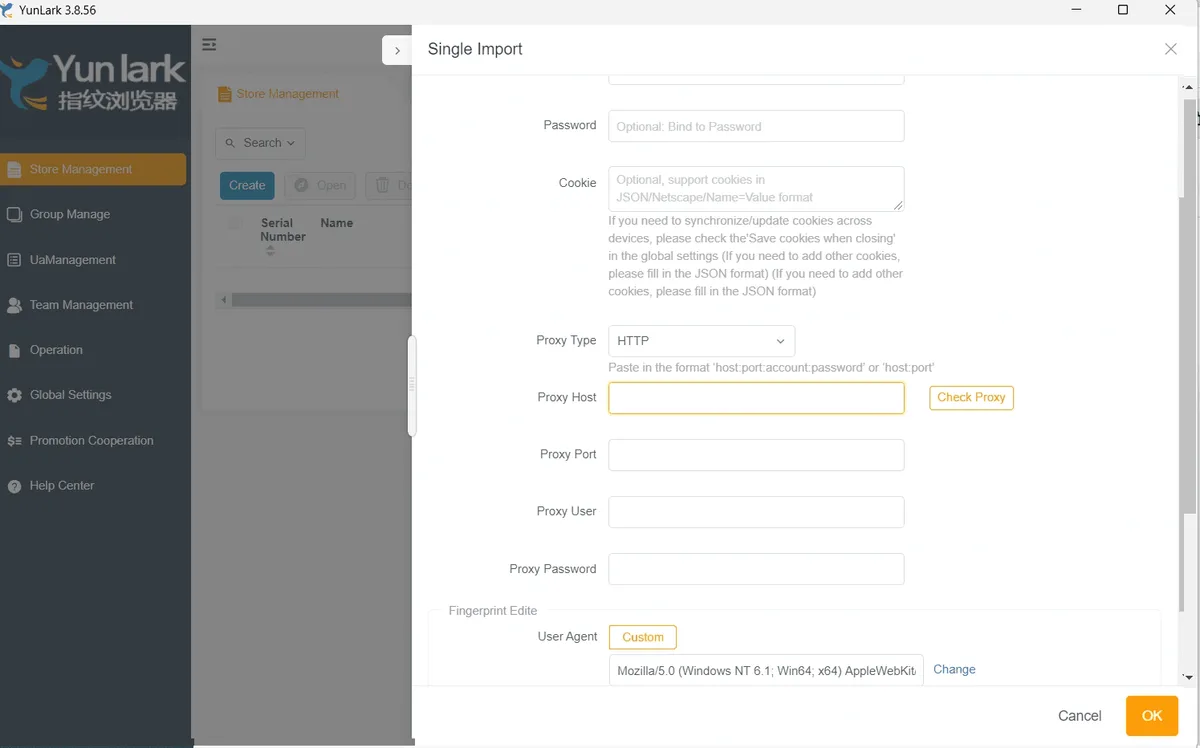The width and height of the screenshot is (1200, 748).
Task: Click the dialog scrollbar's down arrow
Action: click(1189, 677)
